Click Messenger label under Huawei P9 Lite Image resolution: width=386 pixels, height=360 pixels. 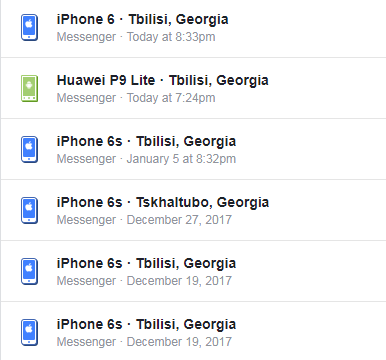[x=86, y=98]
